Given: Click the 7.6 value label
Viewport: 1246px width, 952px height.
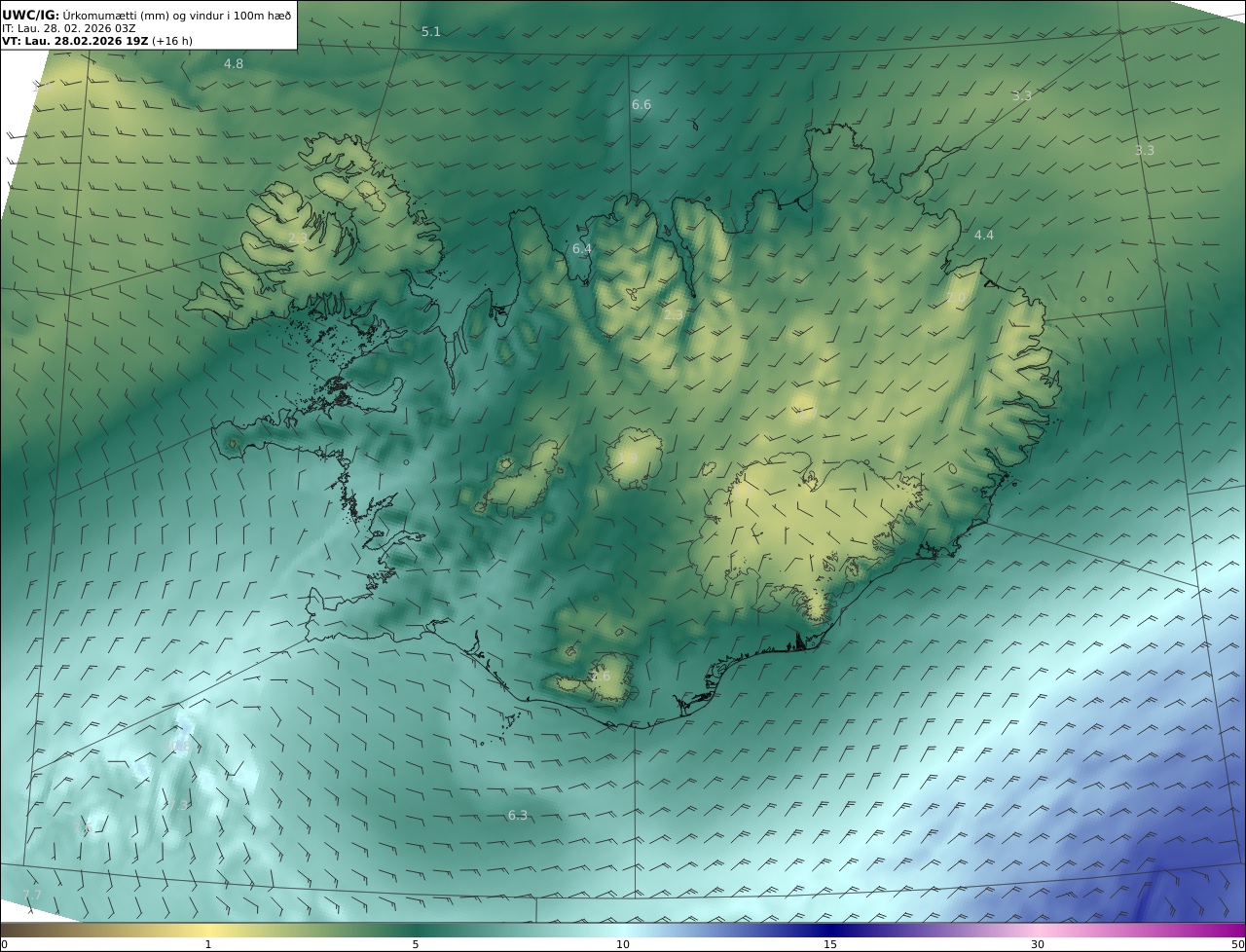Looking at the screenshot, I should (83, 828).
